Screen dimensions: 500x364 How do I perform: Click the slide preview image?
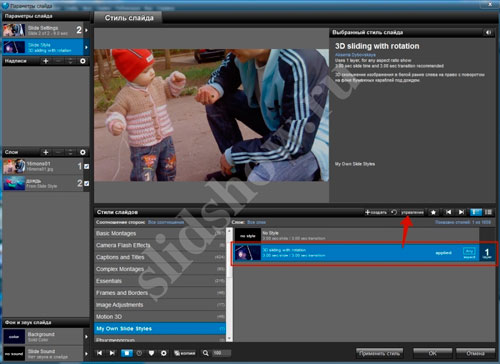tap(211, 115)
